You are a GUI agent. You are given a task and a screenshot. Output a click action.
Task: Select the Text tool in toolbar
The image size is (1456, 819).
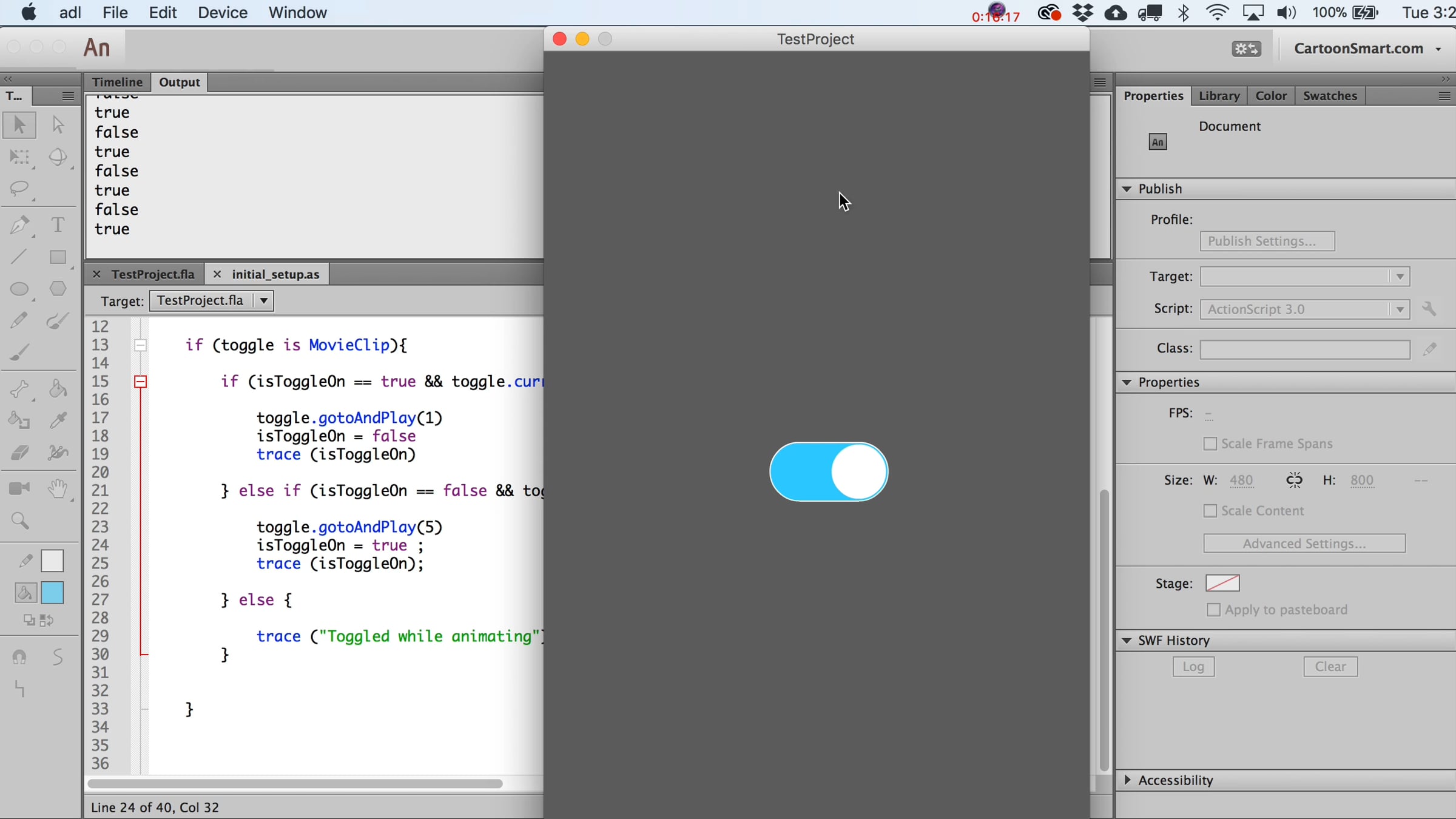58,225
